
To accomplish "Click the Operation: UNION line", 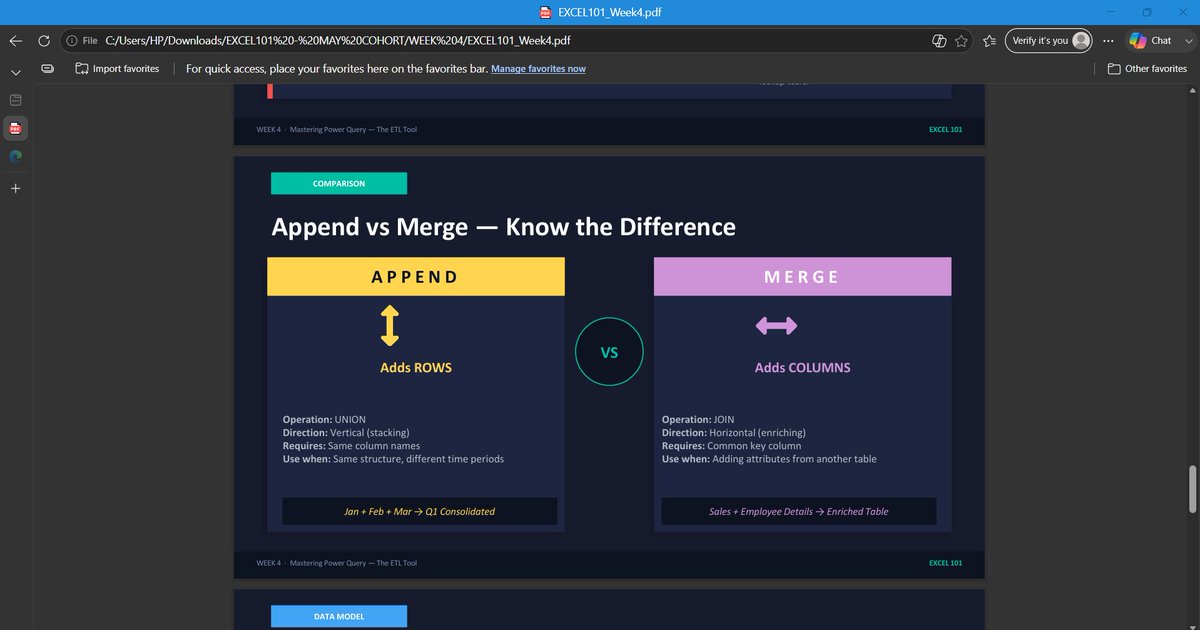I will [x=324, y=420].
